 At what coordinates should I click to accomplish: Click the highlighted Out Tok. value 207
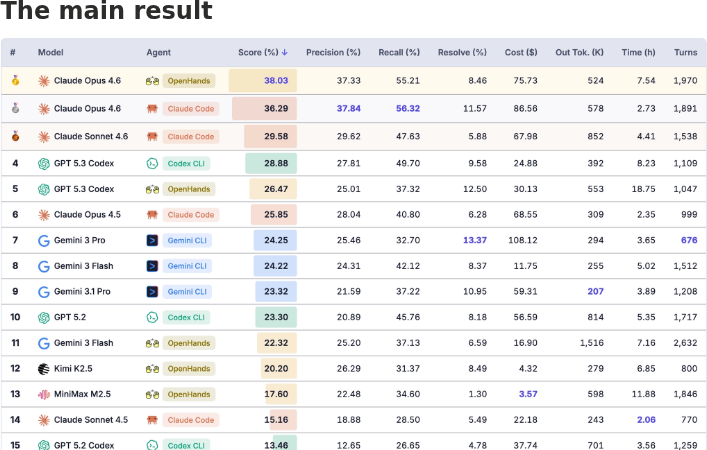click(596, 292)
